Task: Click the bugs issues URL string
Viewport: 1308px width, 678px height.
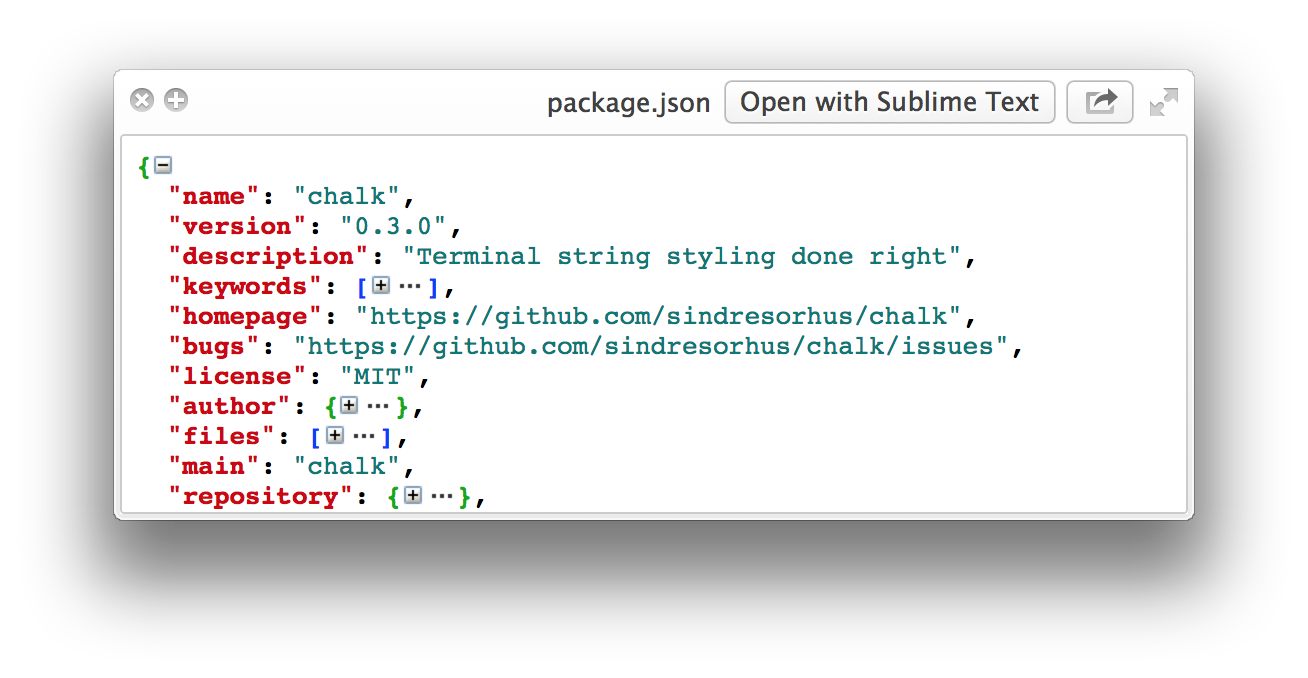Action: (x=651, y=347)
